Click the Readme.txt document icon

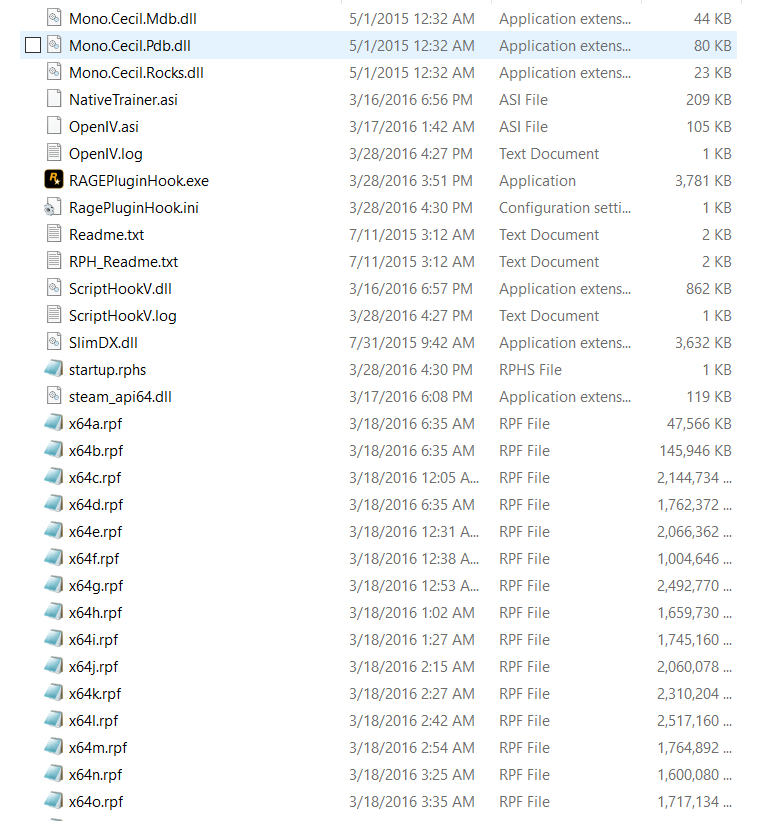pos(54,233)
